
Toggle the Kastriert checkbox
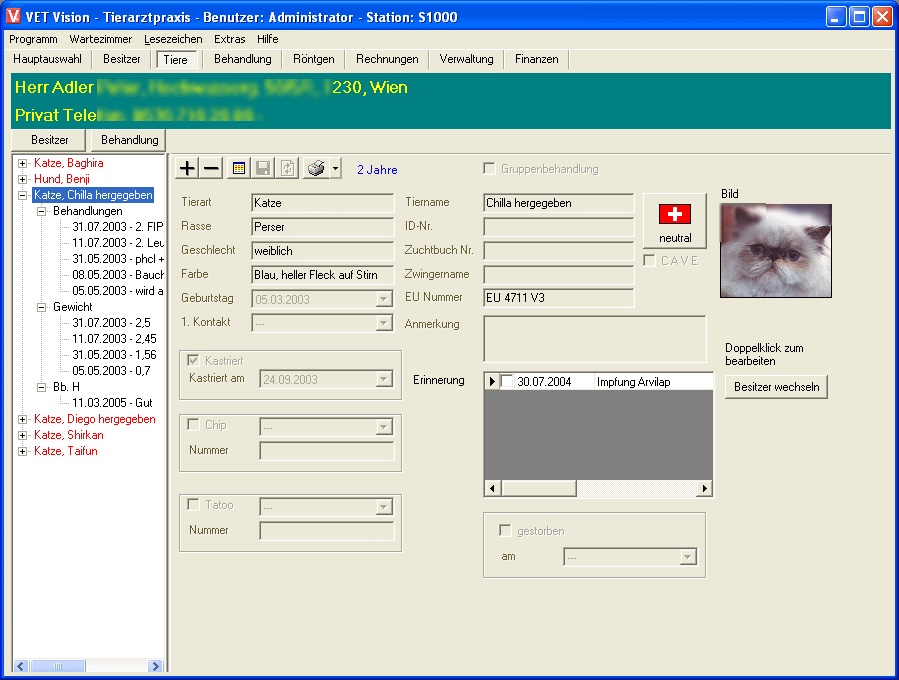click(193, 360)
